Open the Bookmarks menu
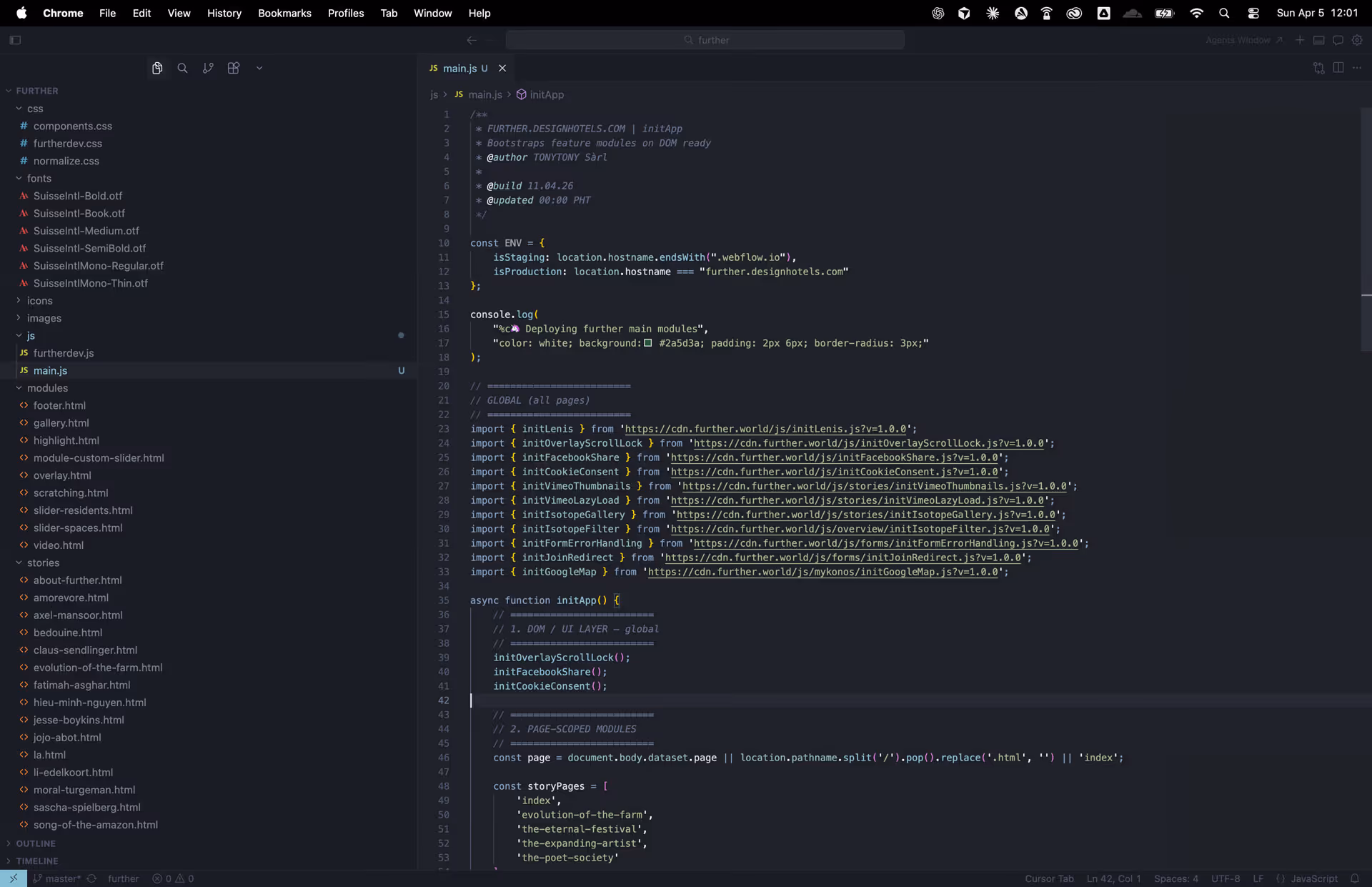This screenshot has height=887, width=1372. 284,13
